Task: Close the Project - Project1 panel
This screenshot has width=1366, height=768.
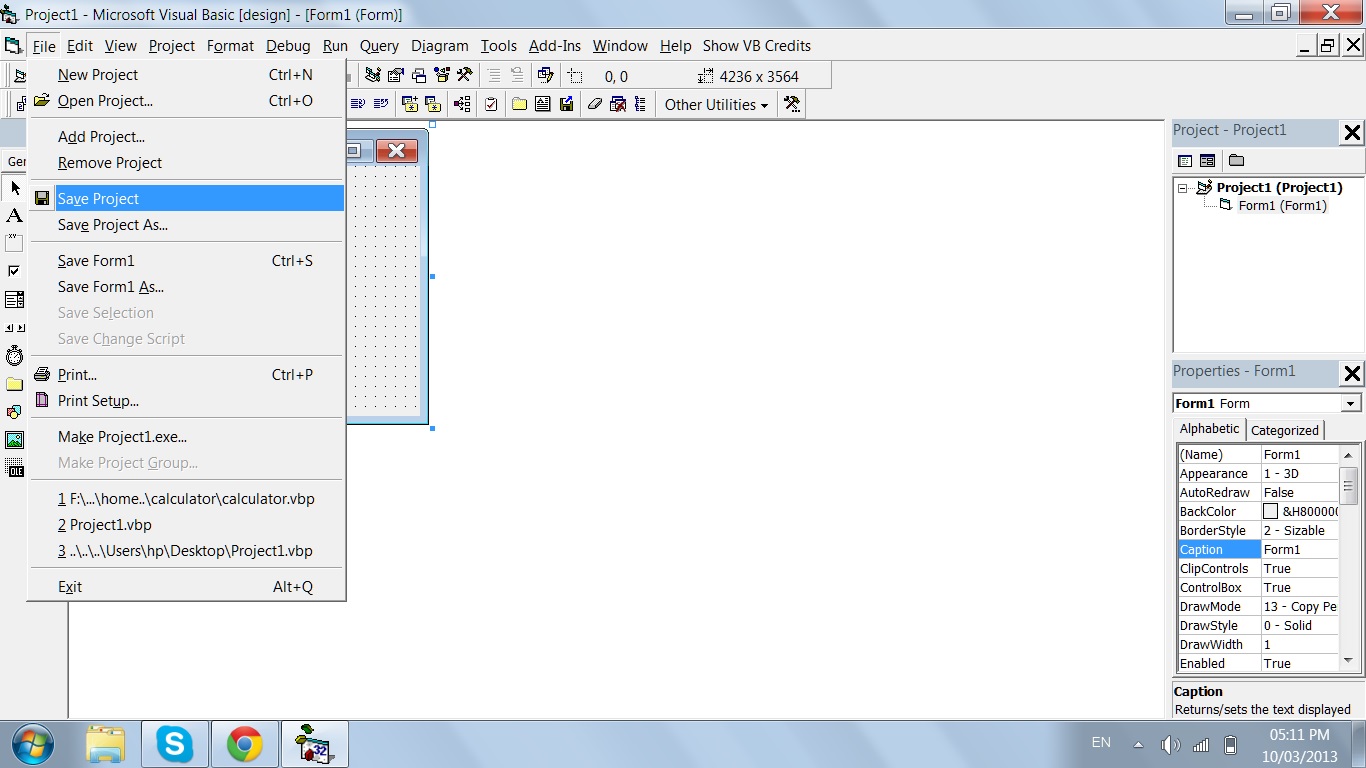Action: [x=1352, y=132]
